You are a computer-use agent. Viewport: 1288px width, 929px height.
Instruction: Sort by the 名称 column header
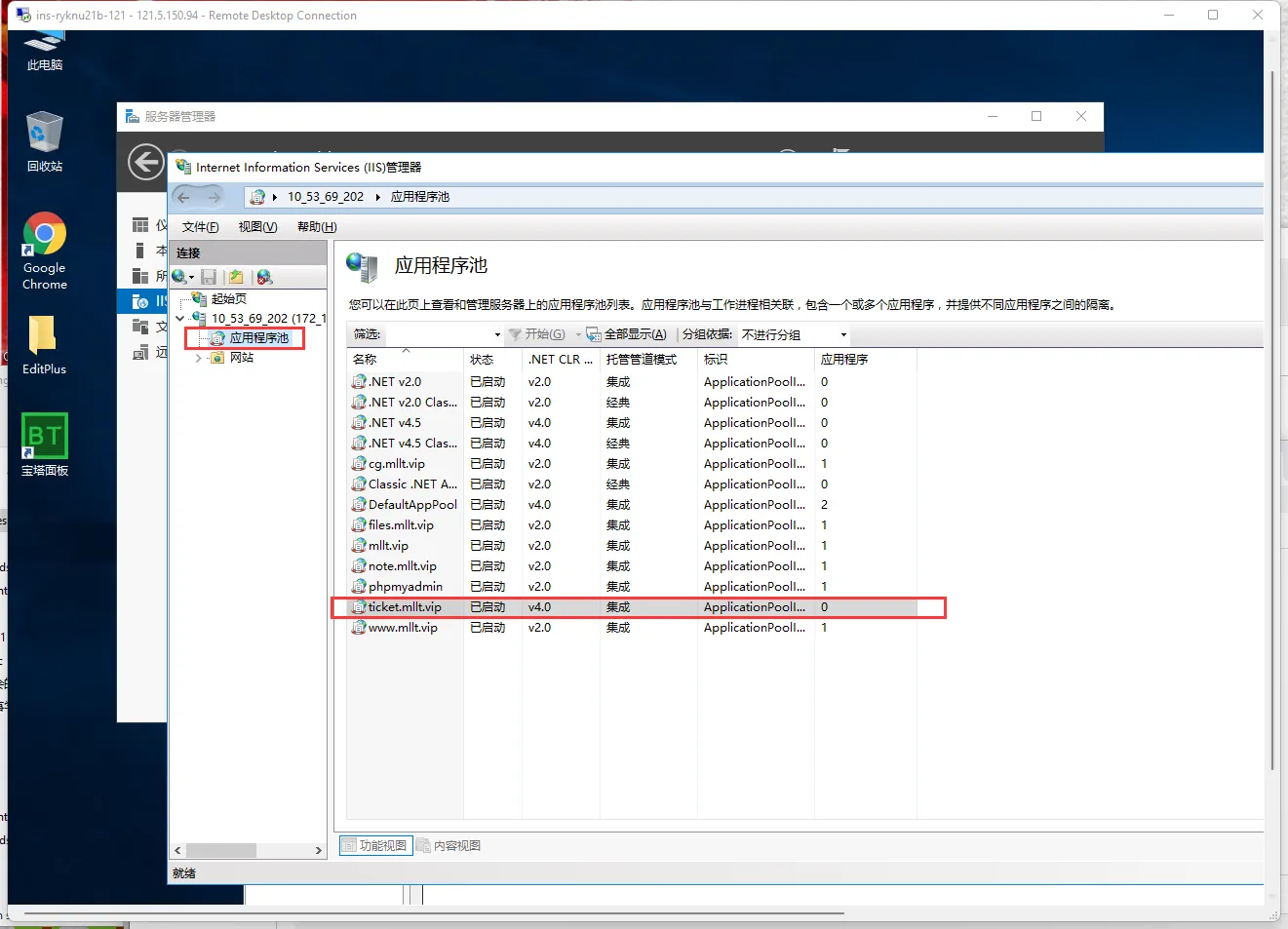pyautogui.click(x=405, y=360)
